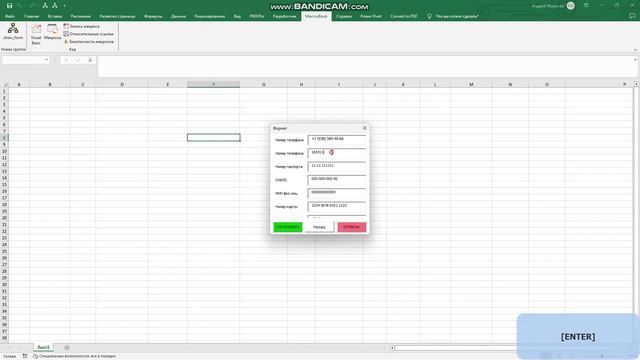
Task: Click horizontal scrollbar left arrow
Action: (x=392, y=348)
